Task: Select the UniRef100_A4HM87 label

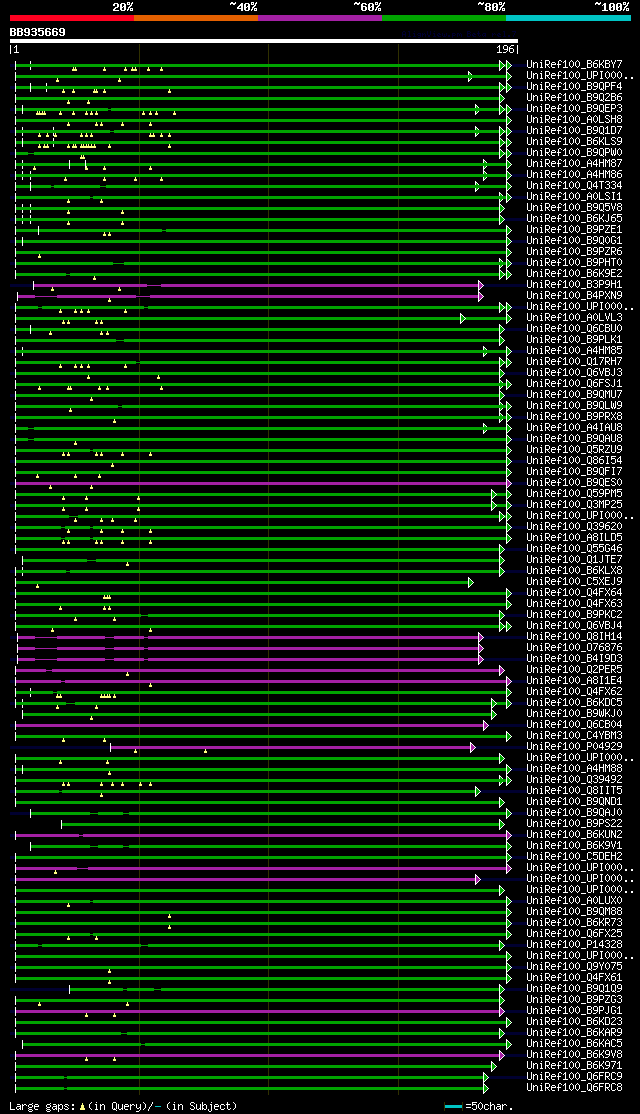Action: pos(575,163)
